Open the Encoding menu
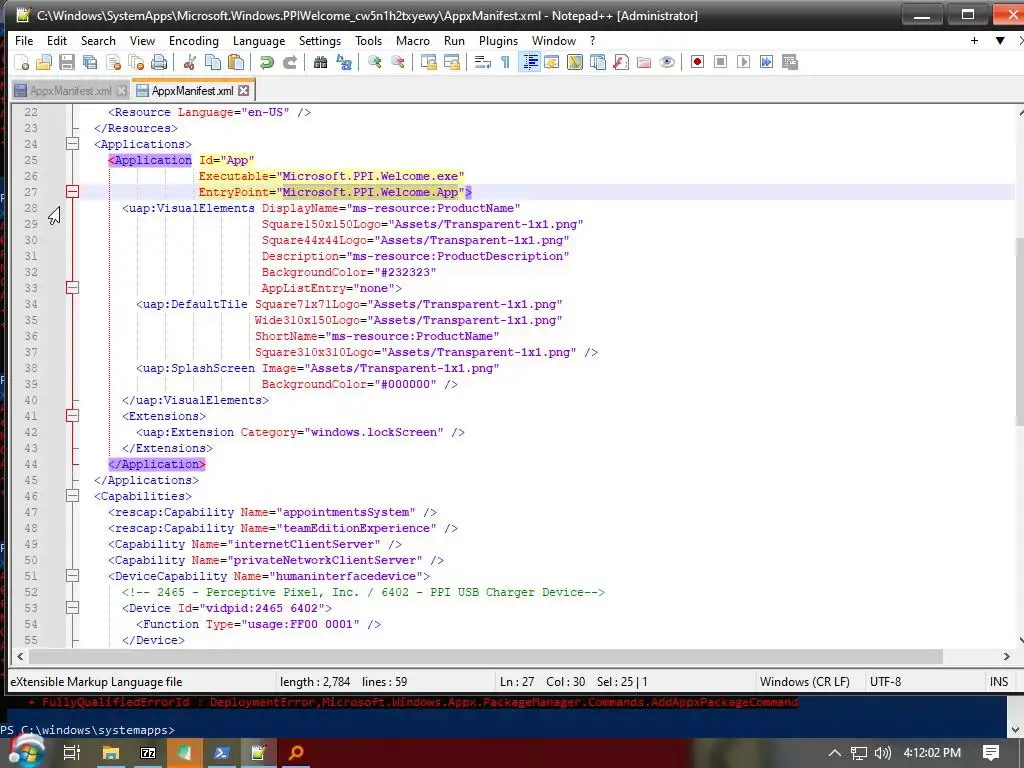The width and height of the screenshot is (1024, 768). pos(194,40)
